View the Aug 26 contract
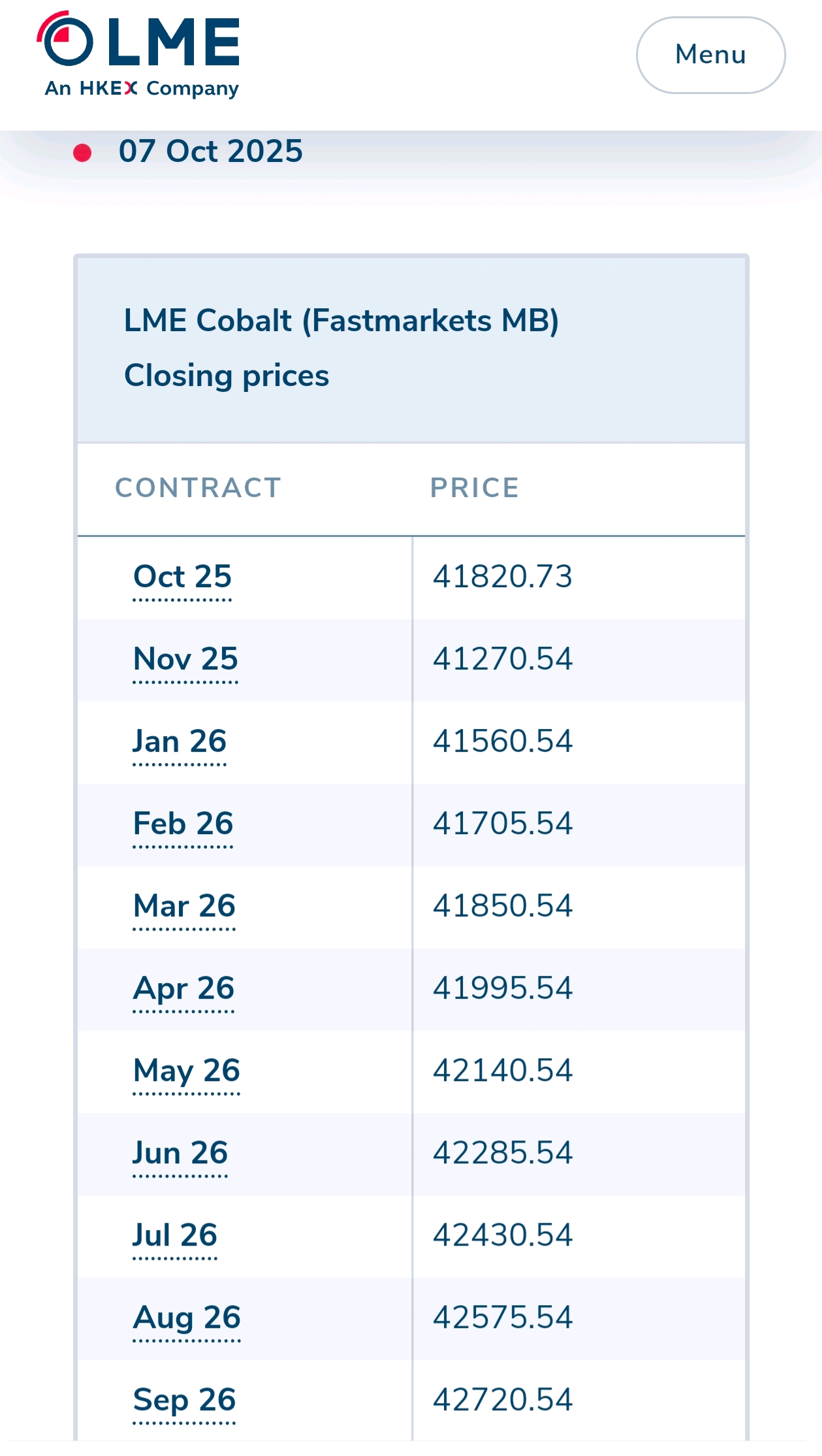This screenshot has width=822, height=1456. pyautogui.click(x=187, y=1318)
